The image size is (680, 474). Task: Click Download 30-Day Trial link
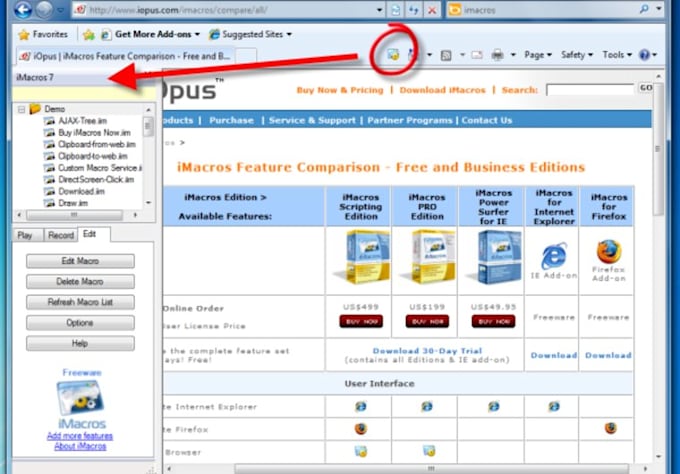(x=427, y=350)
